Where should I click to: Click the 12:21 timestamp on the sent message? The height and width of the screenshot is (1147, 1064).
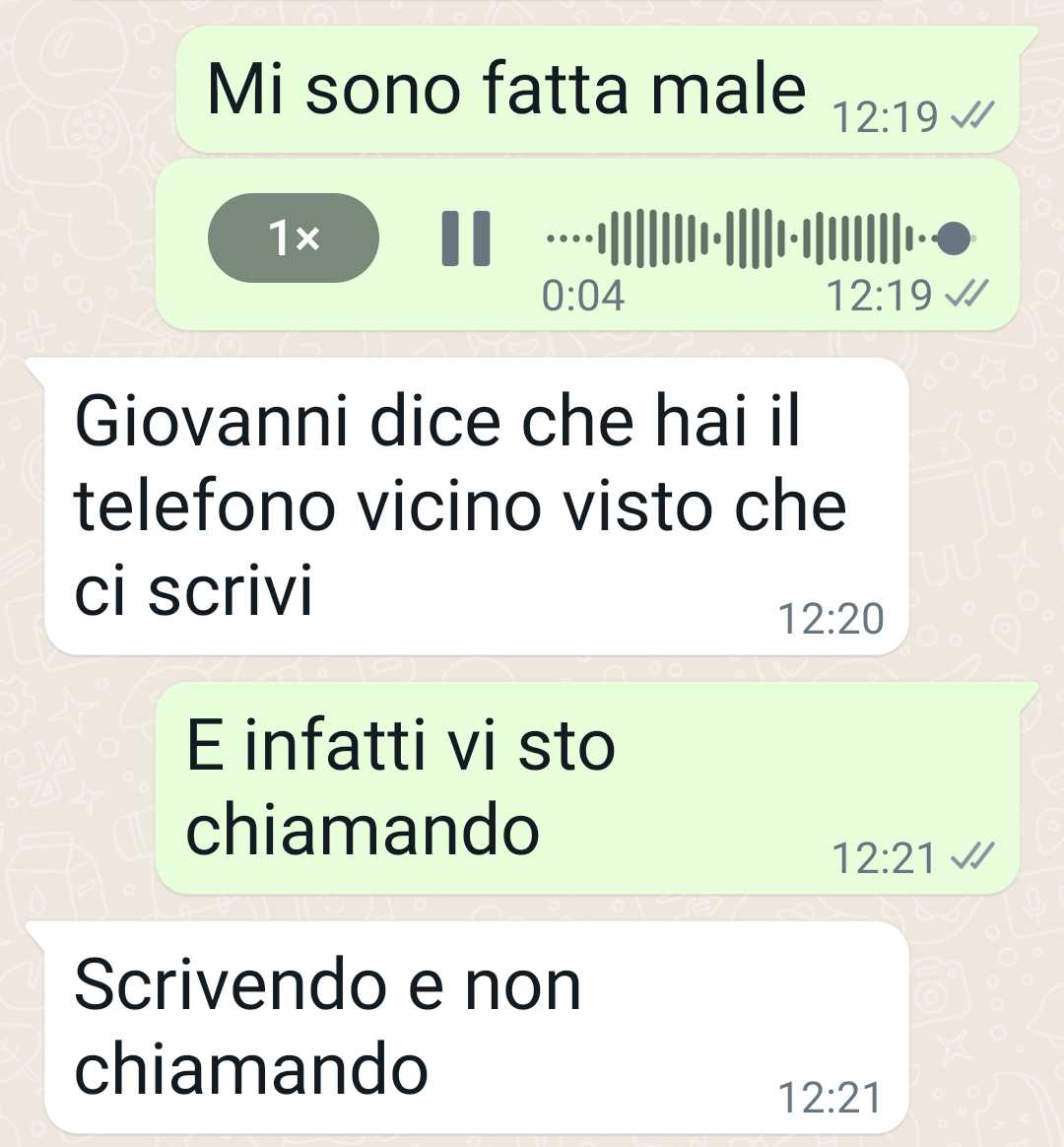point(884,858)
